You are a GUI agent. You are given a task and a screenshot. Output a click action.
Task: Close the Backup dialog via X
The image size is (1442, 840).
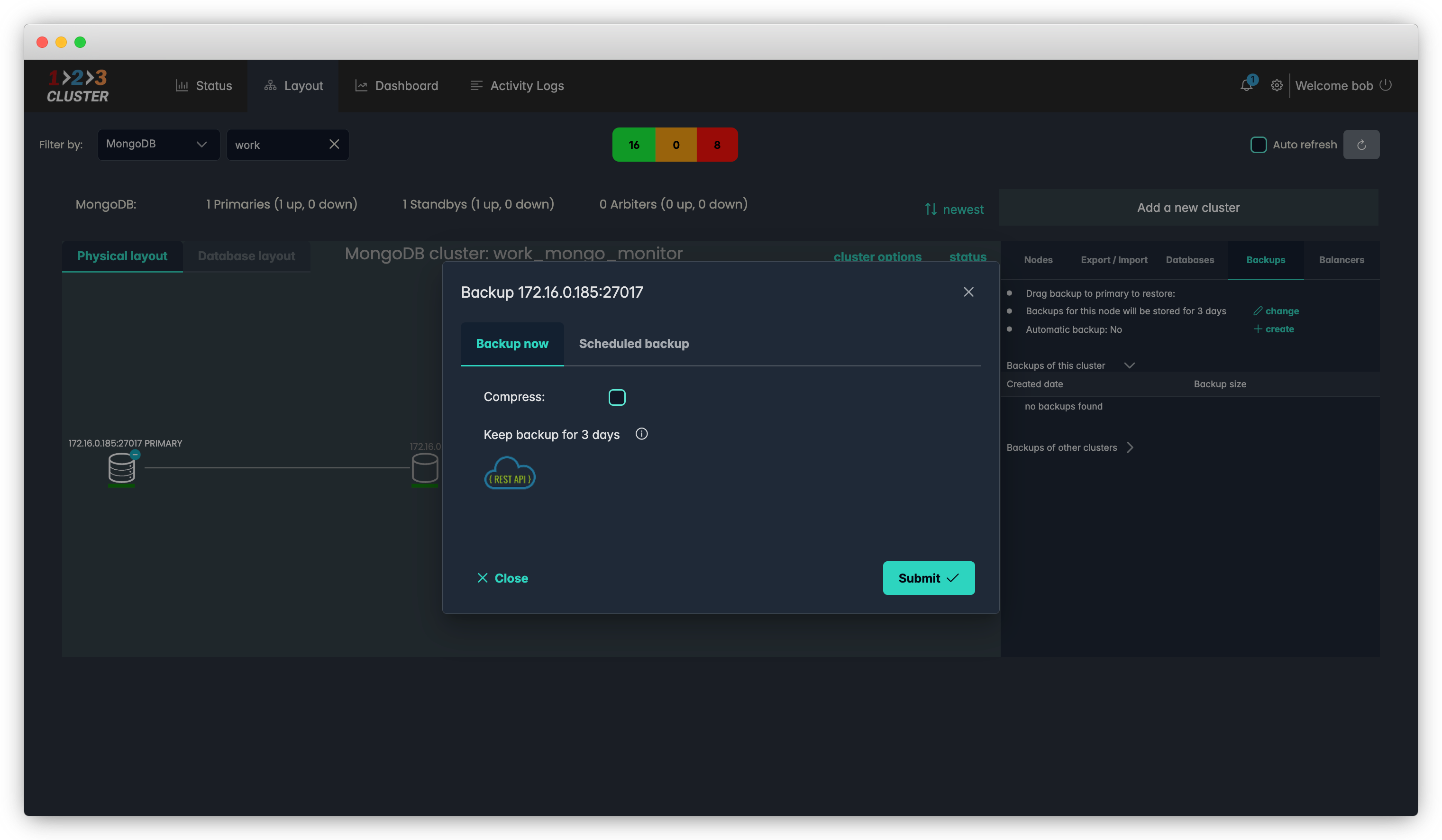[x=968, y=292]
